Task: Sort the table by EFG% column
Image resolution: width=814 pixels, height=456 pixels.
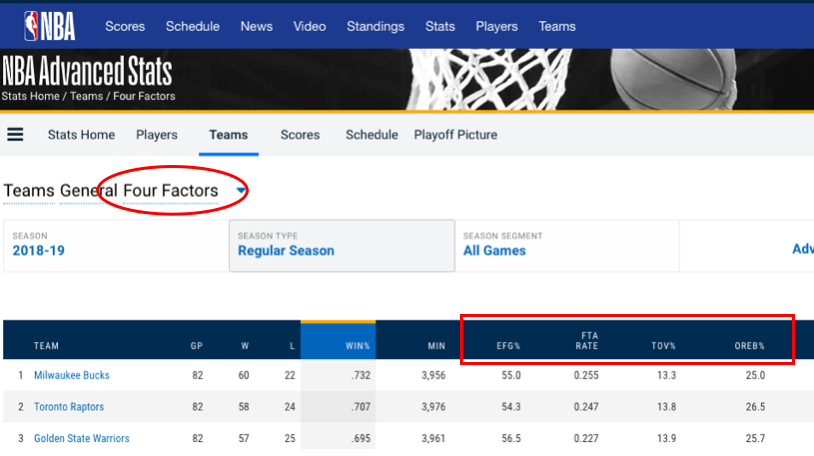Action: pyautogui.click(x=507, y=346)
